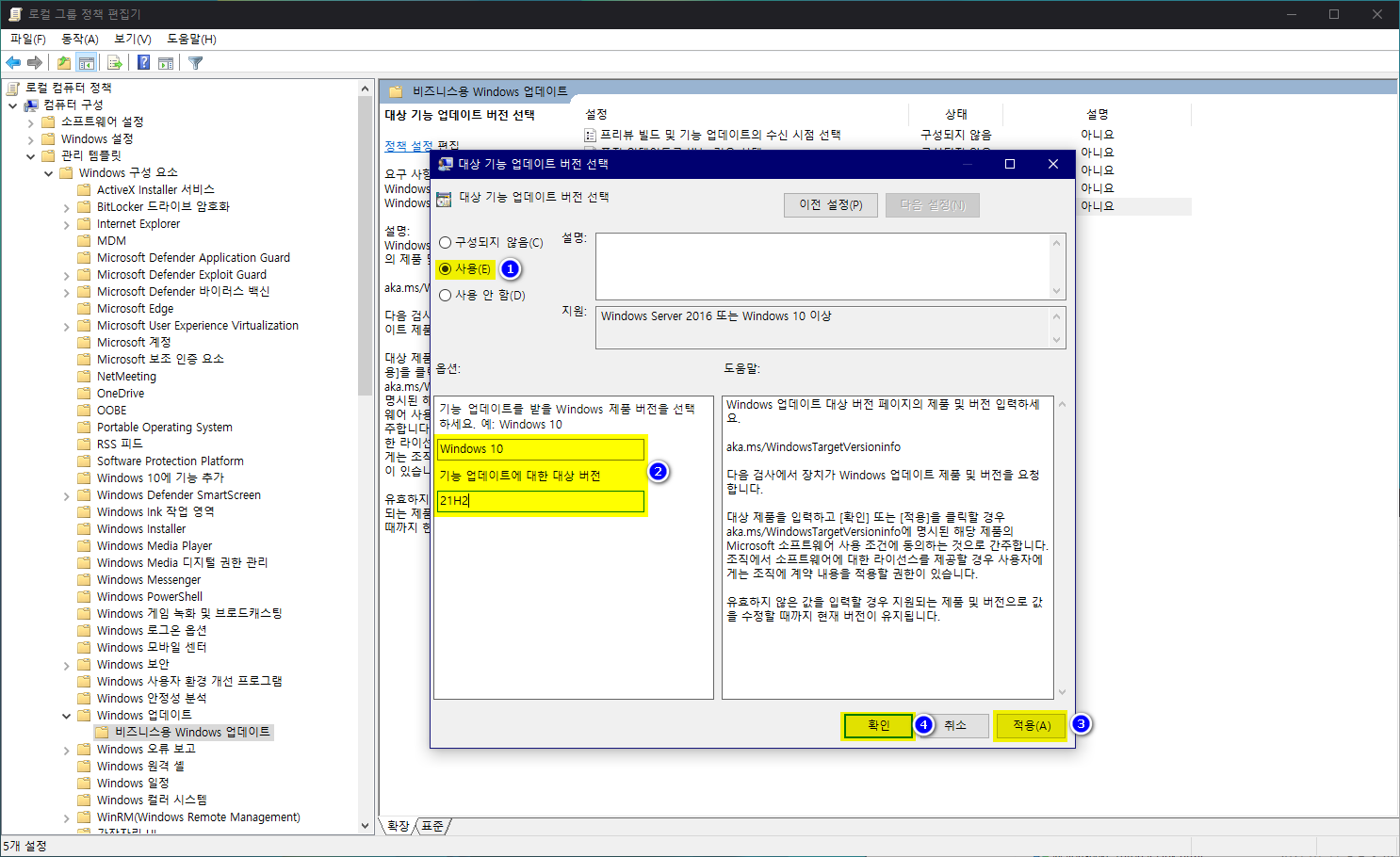Click the Up one level folder icon
The image size is (1400, 857).
[x=63, y=63]
